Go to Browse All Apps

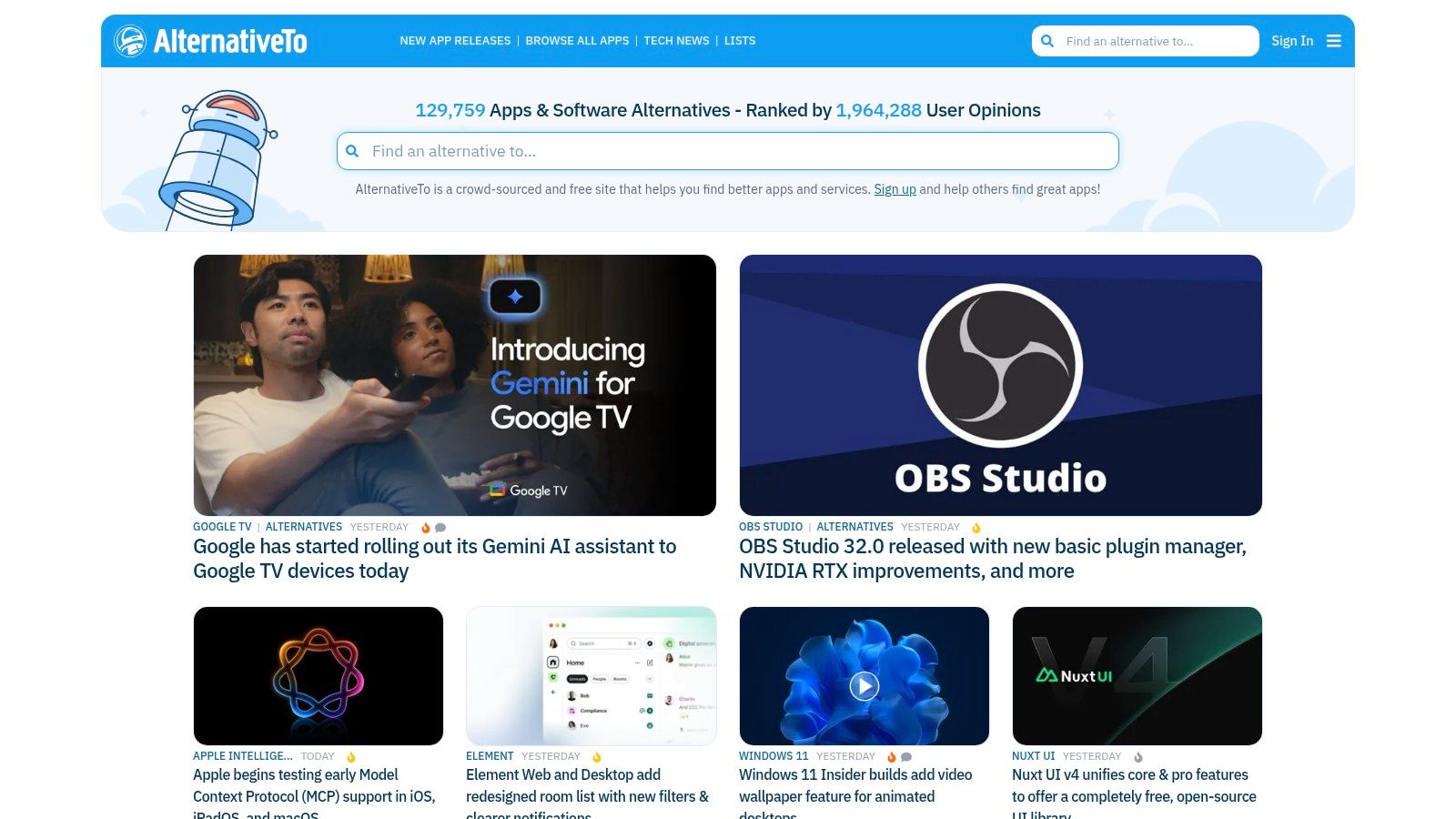577,41
